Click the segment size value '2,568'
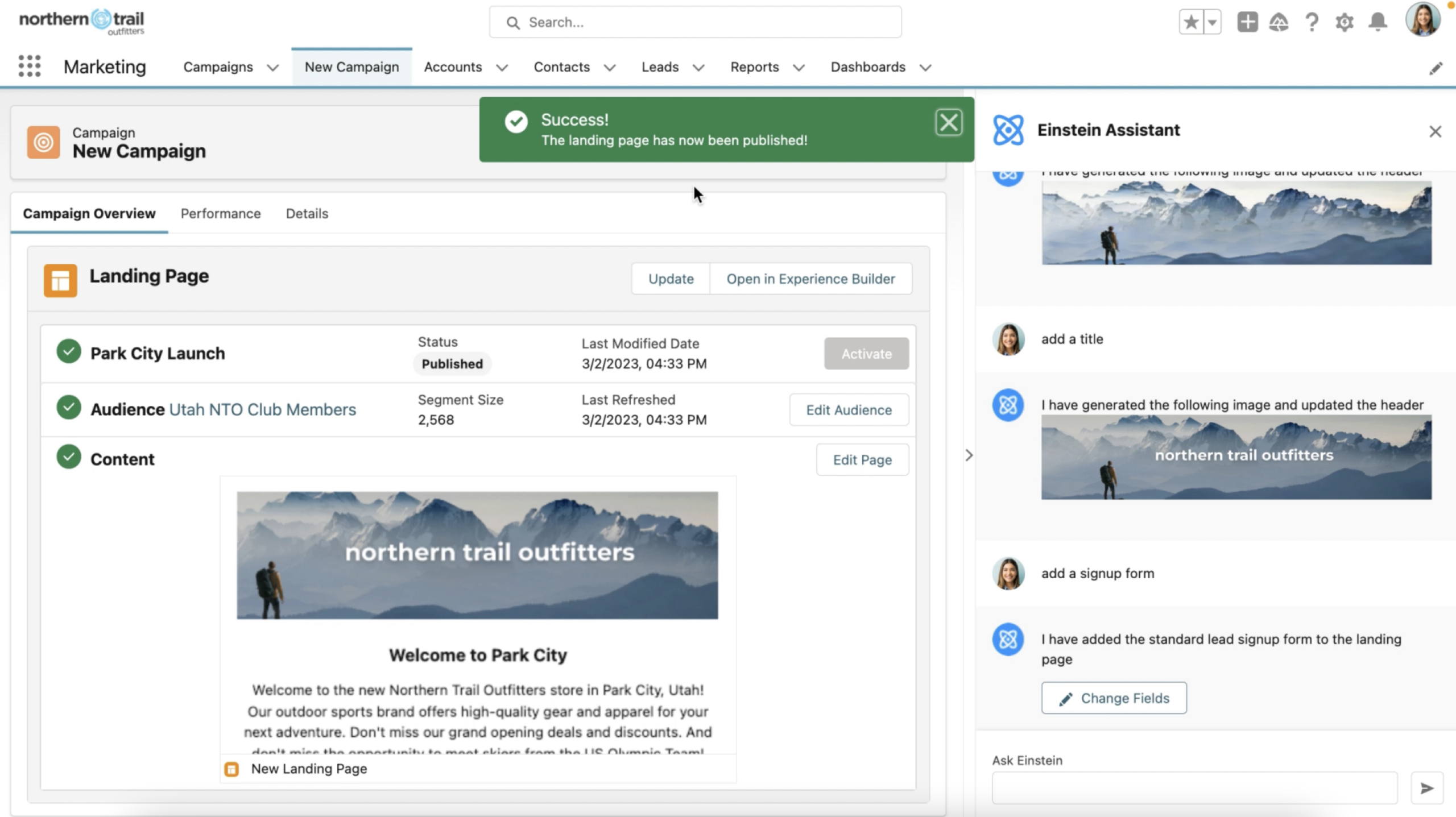 tap(436, 420)
